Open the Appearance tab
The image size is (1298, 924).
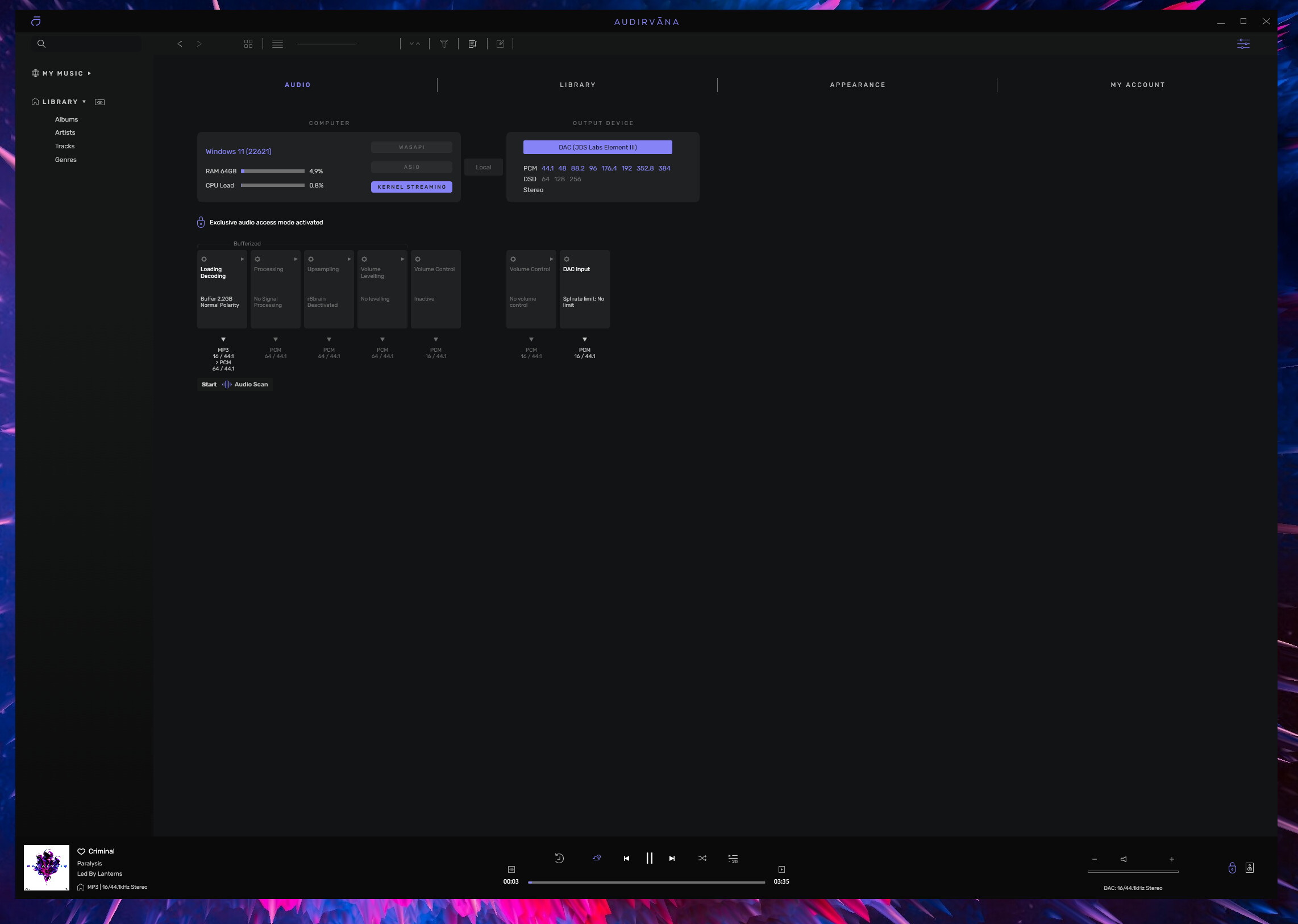858,85
